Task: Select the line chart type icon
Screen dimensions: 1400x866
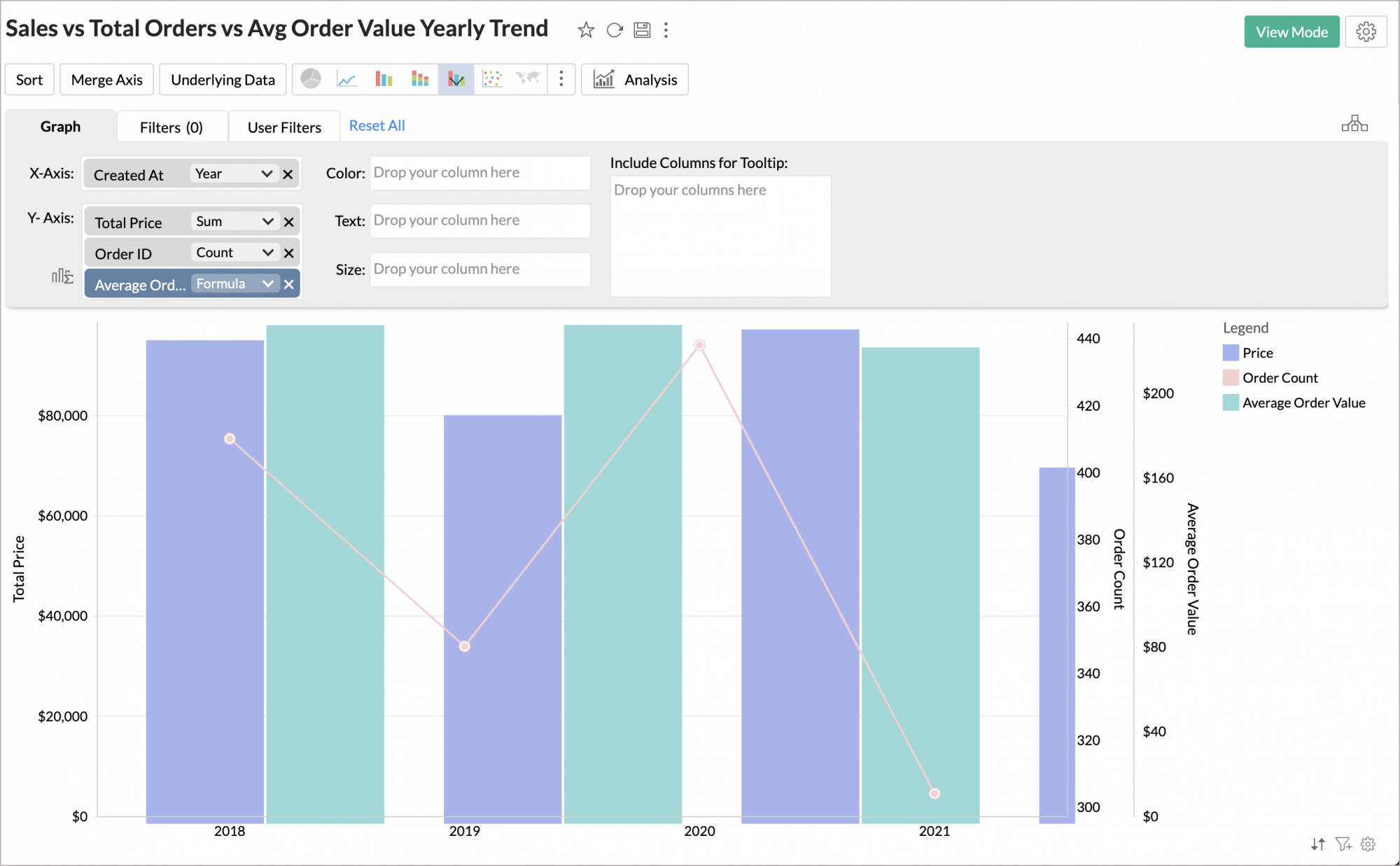Action: coord(346,79)
